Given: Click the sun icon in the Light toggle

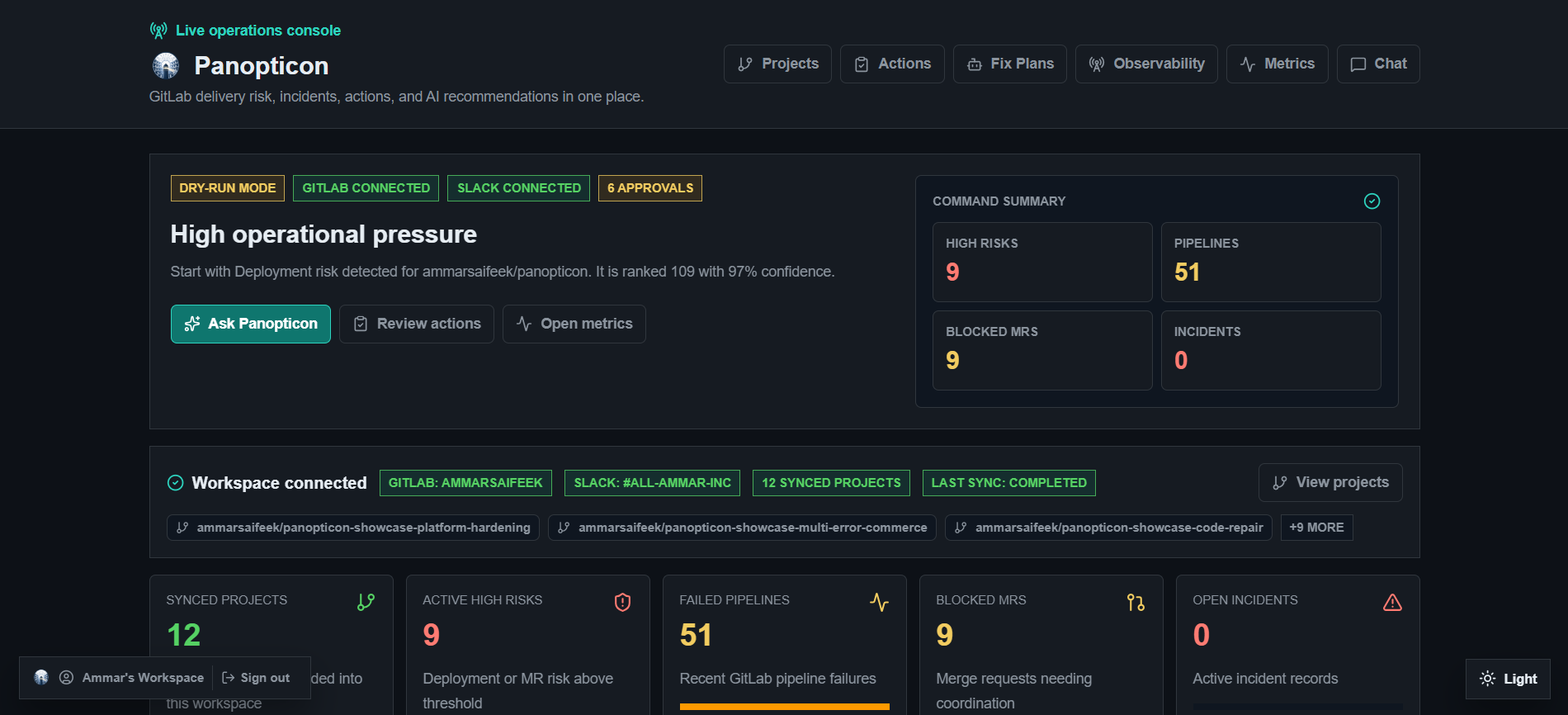Looking at the screenshot, I should coord(1488,679).
